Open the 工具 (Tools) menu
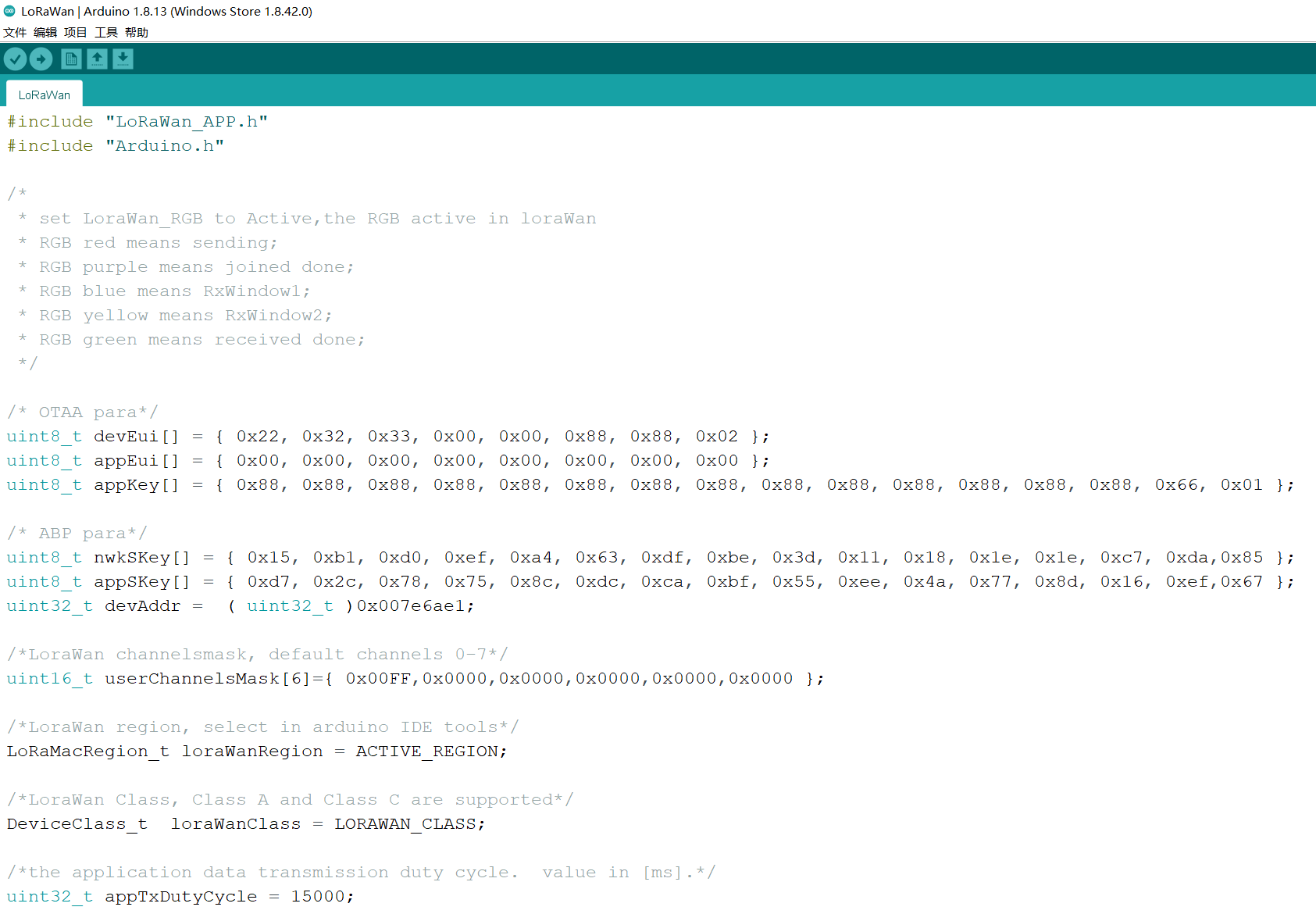 106,32
